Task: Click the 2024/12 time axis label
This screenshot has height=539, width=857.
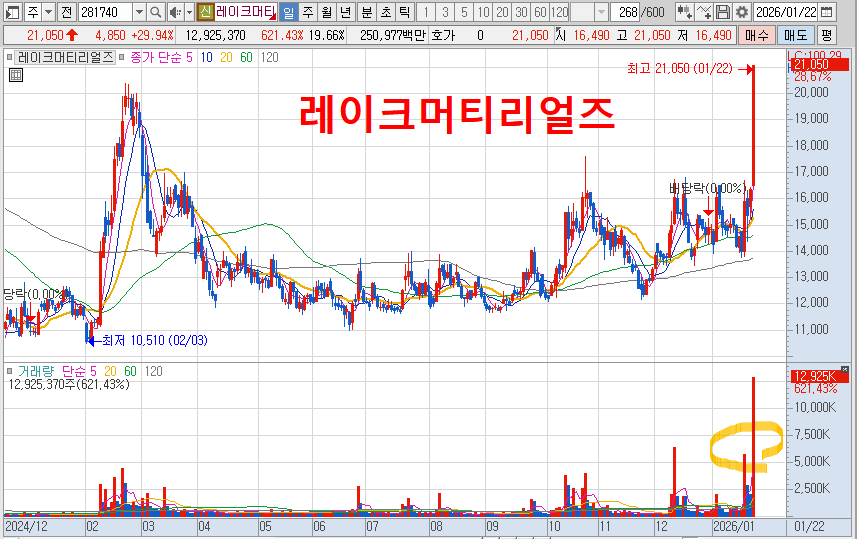Action: [x=26, y=526]
